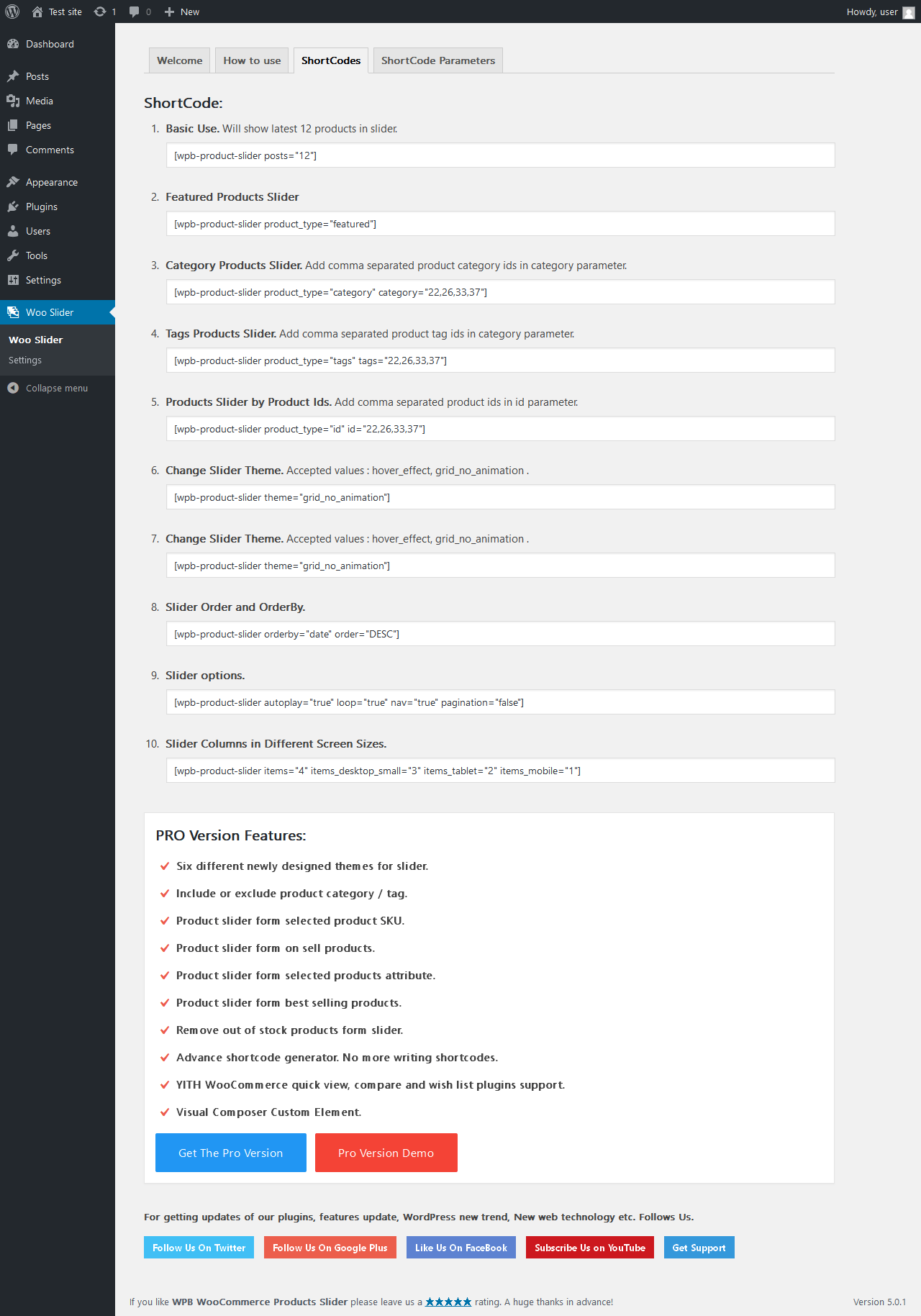Select Woo Slider submenu item
921x1316 pixels.
(x=36, y=340)
